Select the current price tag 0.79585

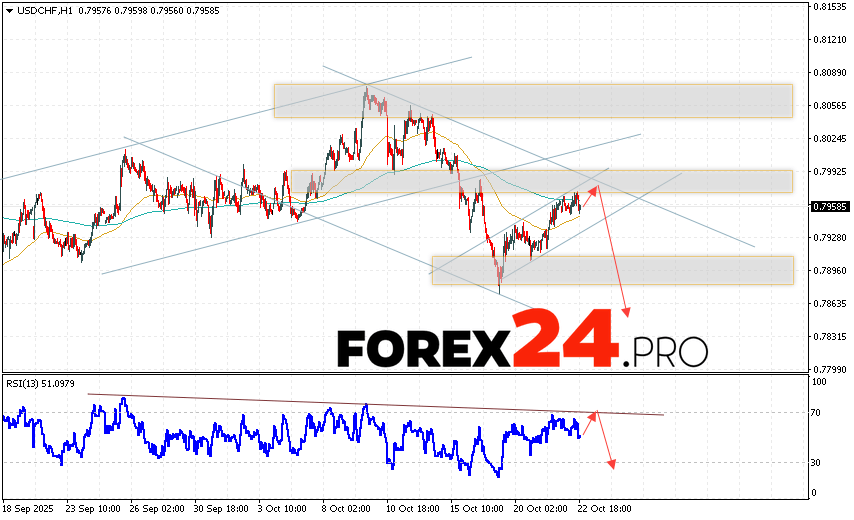(829, 207)
